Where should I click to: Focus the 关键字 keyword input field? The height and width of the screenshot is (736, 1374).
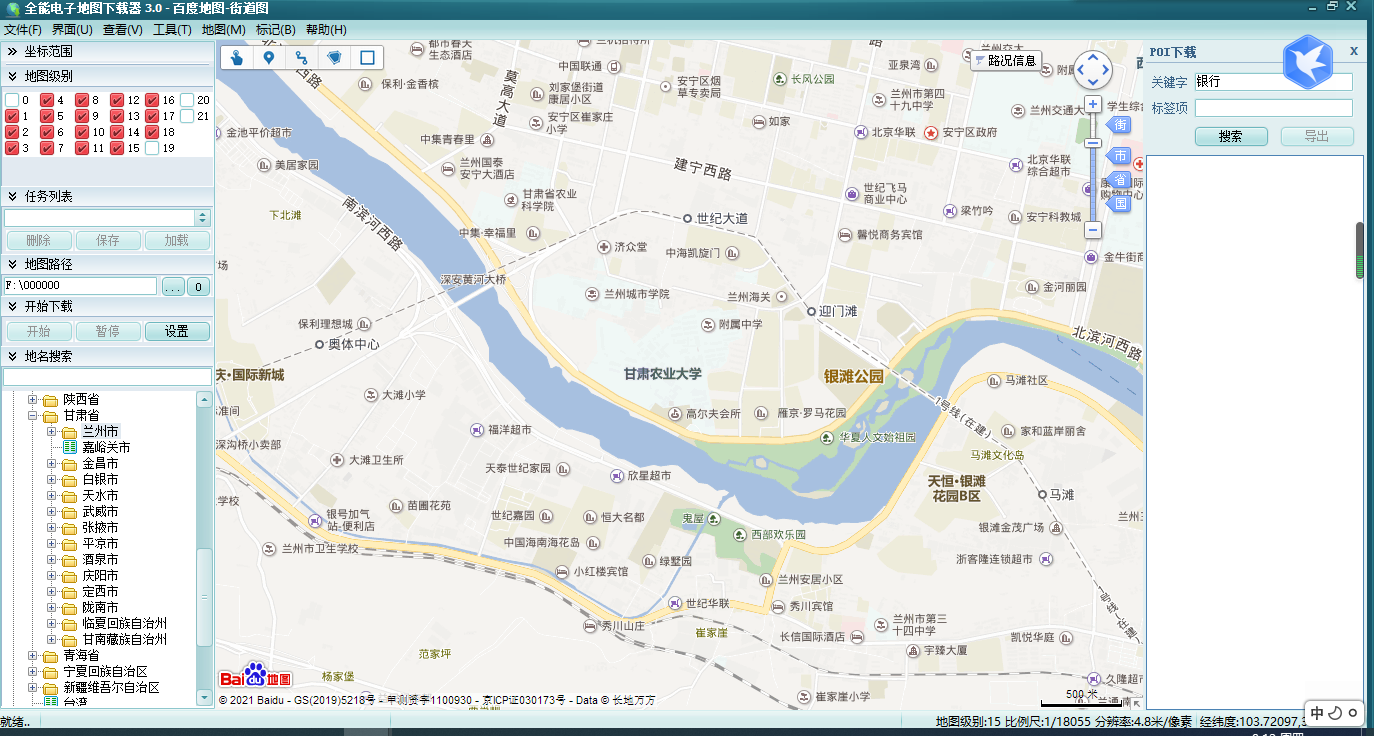click(x=1274, y=82)
